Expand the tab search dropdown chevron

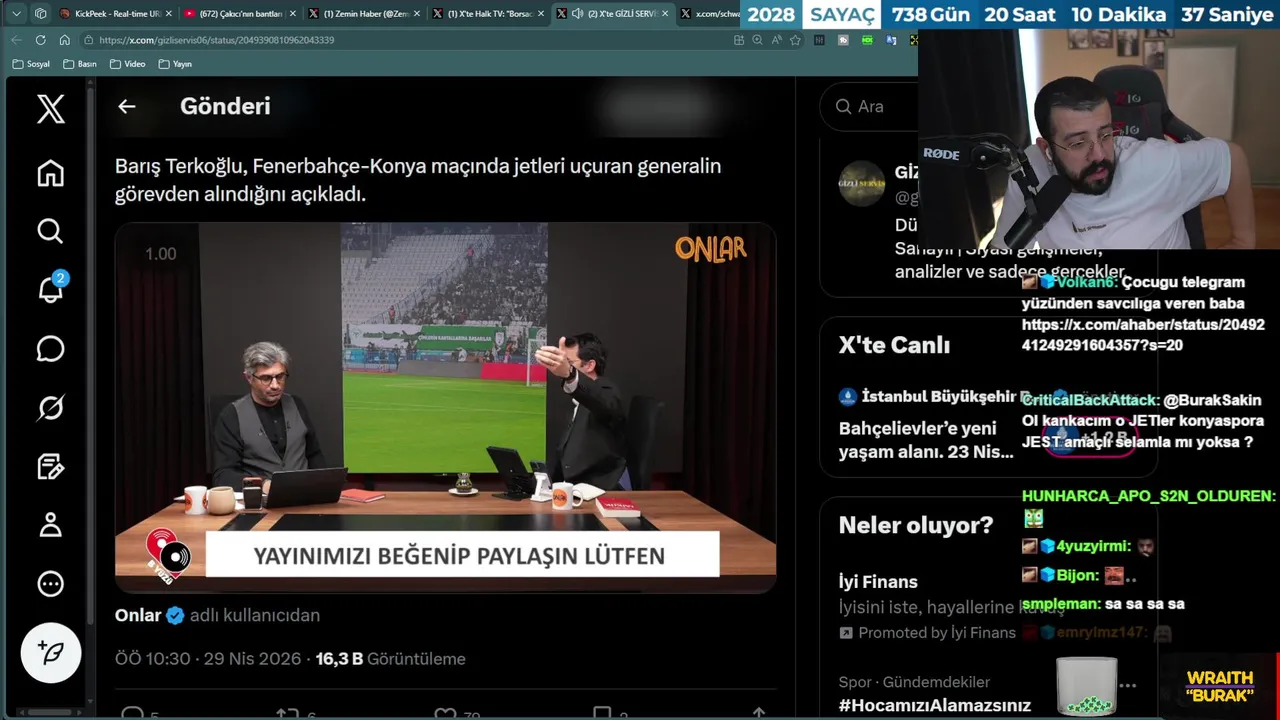click(x=16, y=14)
